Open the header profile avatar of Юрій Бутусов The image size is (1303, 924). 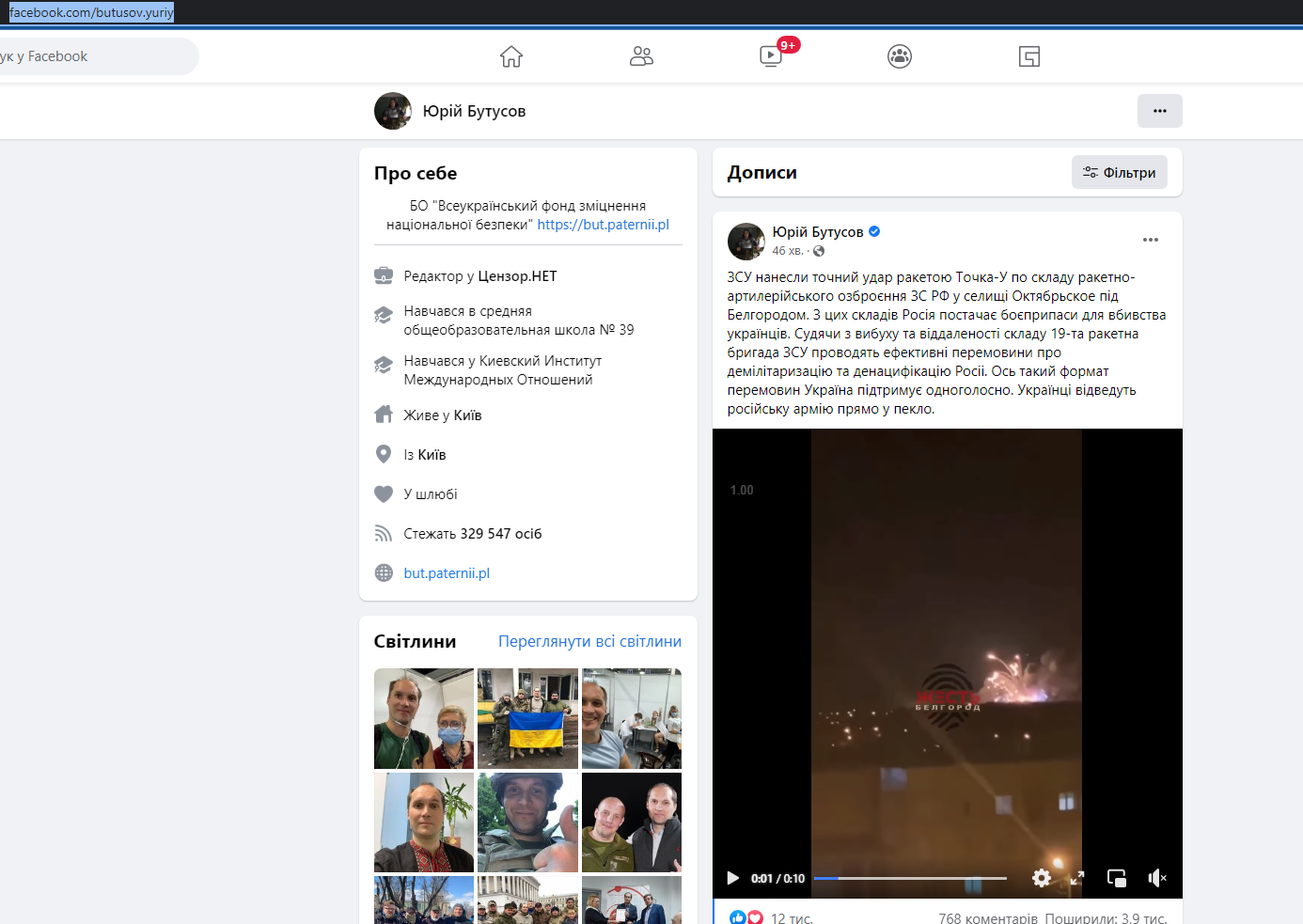click(393, 111)
